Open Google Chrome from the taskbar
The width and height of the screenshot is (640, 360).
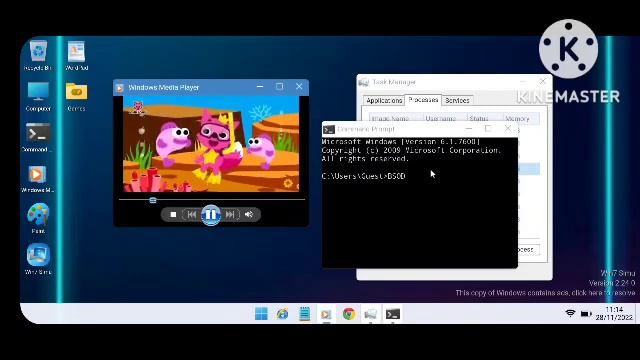(x=348, y=314)
